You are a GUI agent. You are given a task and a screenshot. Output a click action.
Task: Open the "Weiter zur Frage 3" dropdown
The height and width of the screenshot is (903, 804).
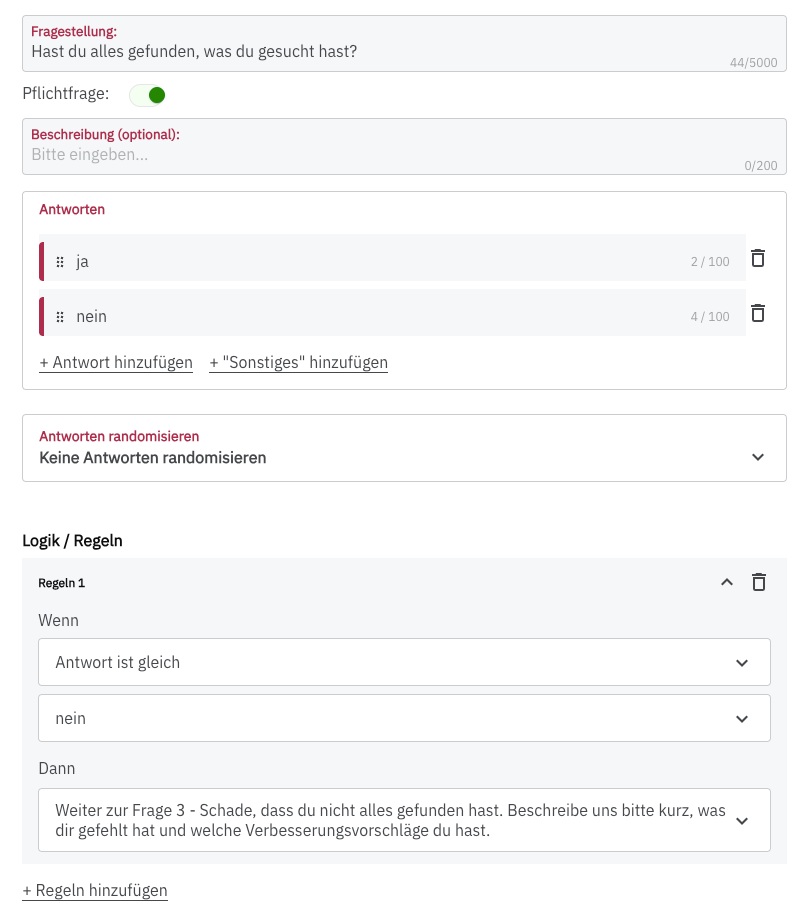coord(404,820)
